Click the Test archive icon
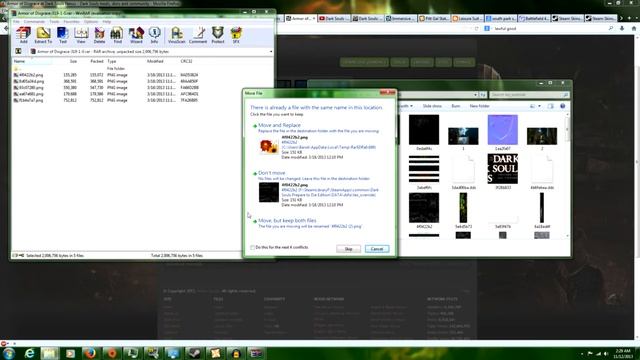 (62, 35)
